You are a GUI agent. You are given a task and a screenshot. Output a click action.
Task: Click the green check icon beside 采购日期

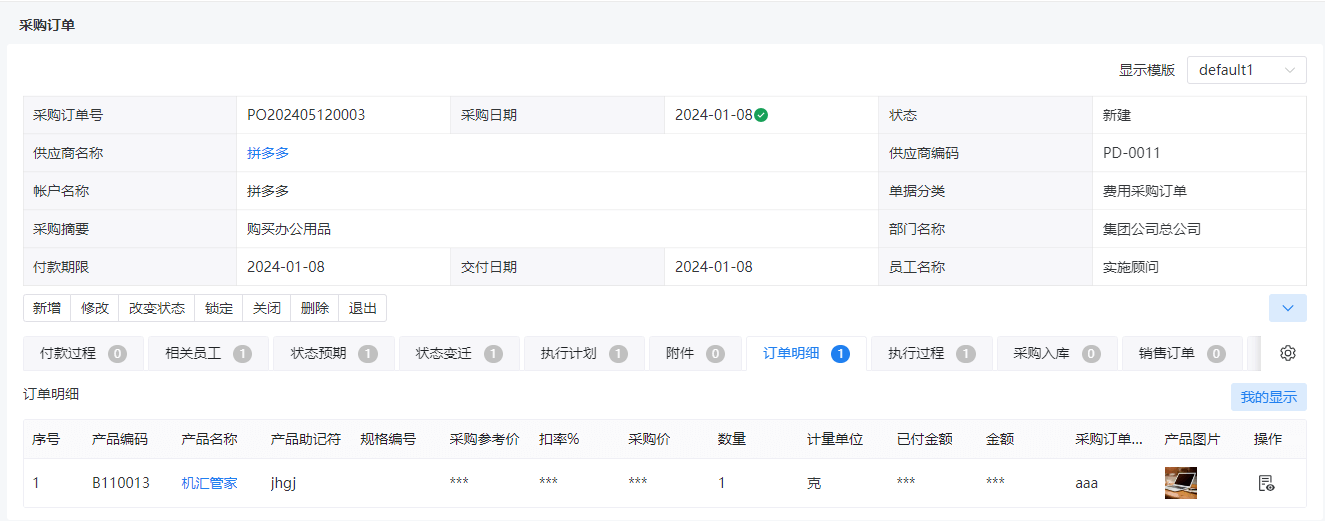tap(761, 115)
